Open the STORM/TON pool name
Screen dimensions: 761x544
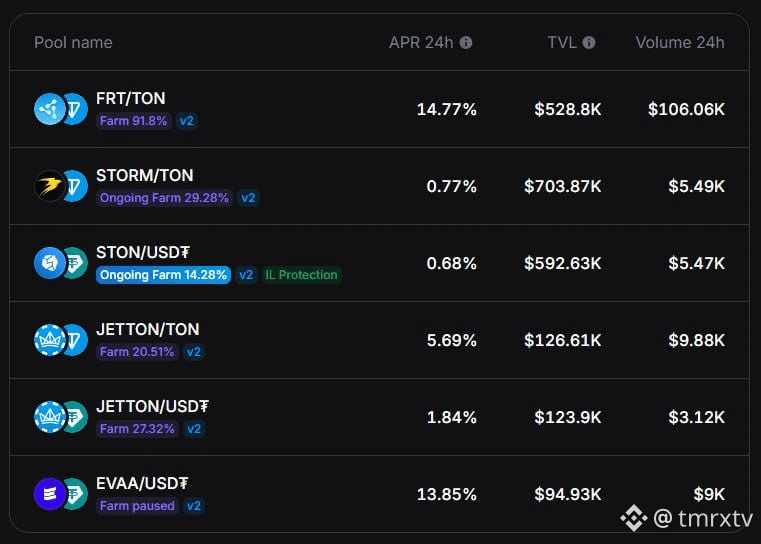coord(145,175)
